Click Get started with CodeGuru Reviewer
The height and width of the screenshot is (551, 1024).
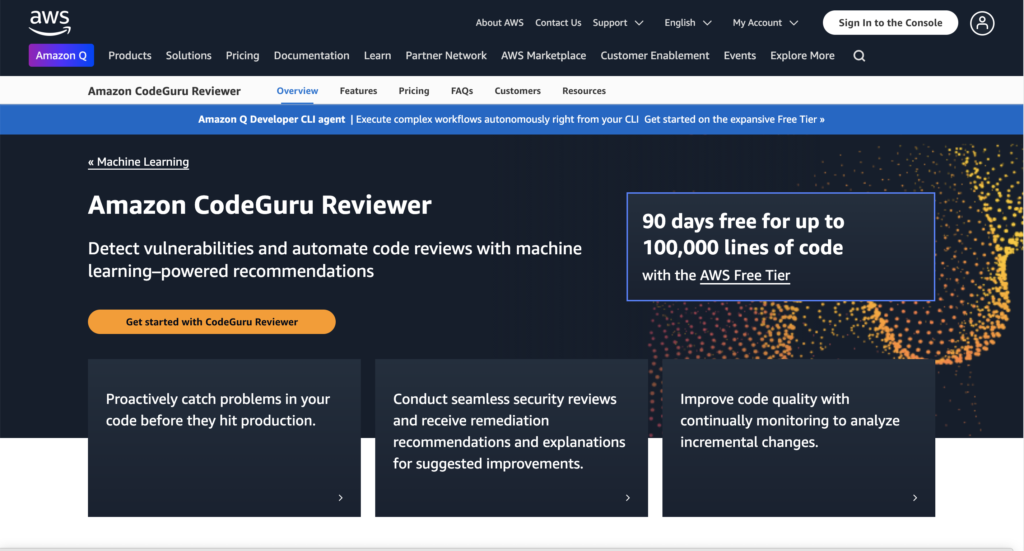click(211, 322)
